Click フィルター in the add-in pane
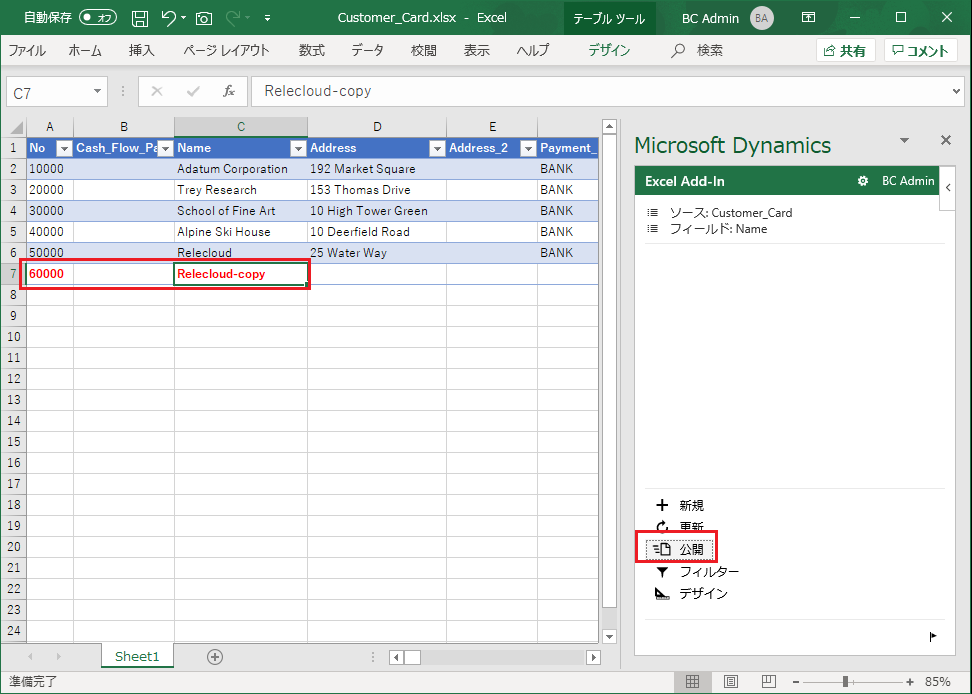Viewport: 972px width, 694px height. coord(697,572)
